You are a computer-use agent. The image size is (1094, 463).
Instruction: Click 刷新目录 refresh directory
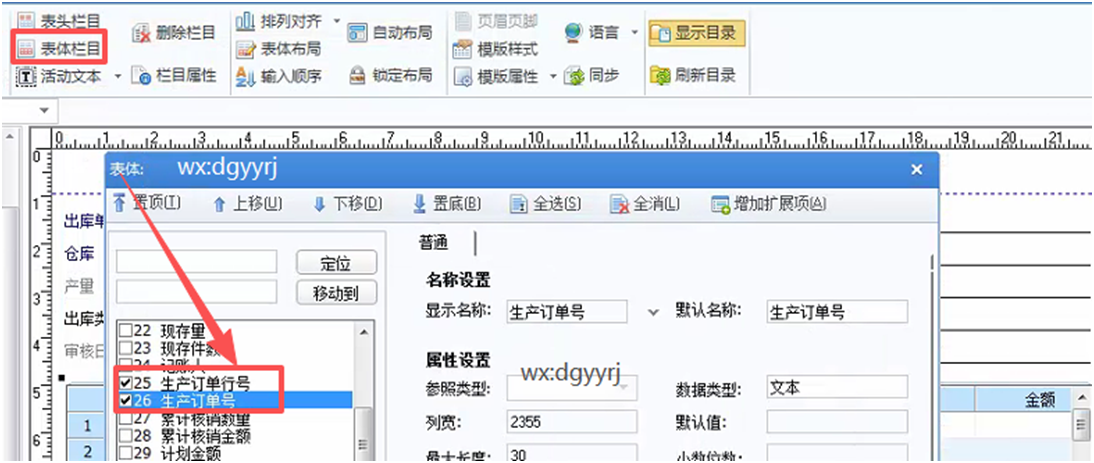(693, 75)
